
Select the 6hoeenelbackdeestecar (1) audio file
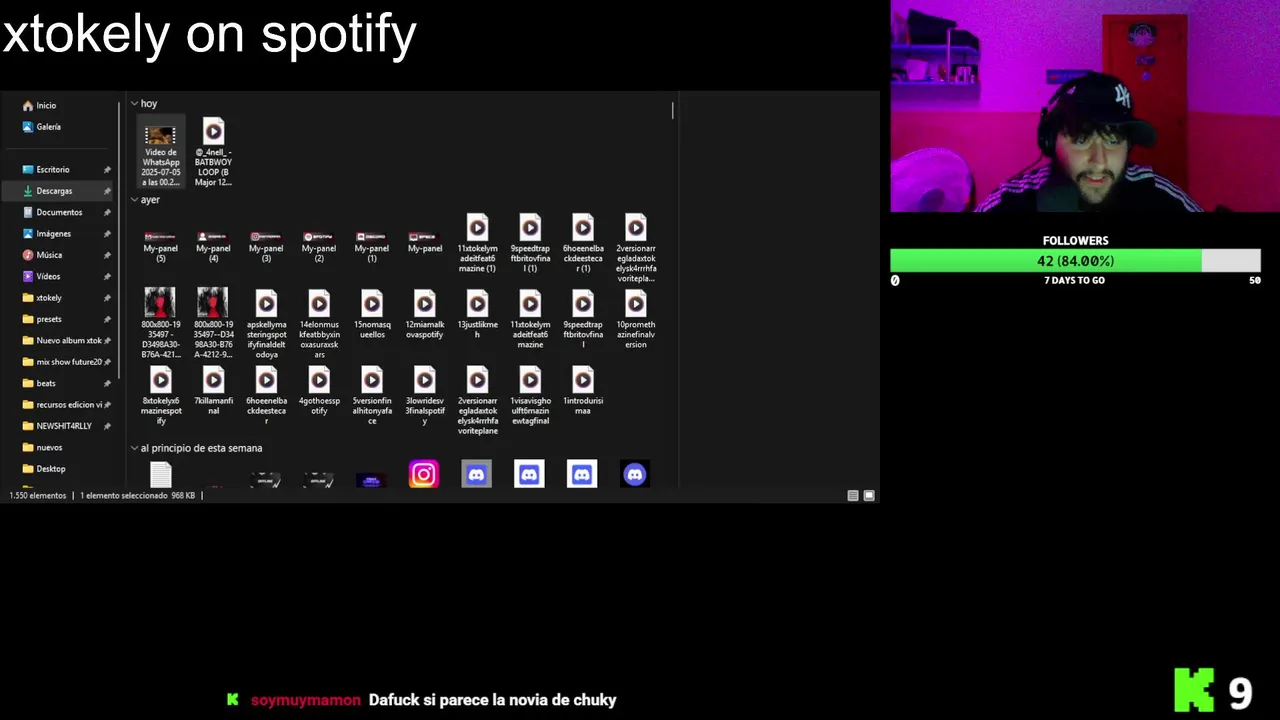point(583,243)
